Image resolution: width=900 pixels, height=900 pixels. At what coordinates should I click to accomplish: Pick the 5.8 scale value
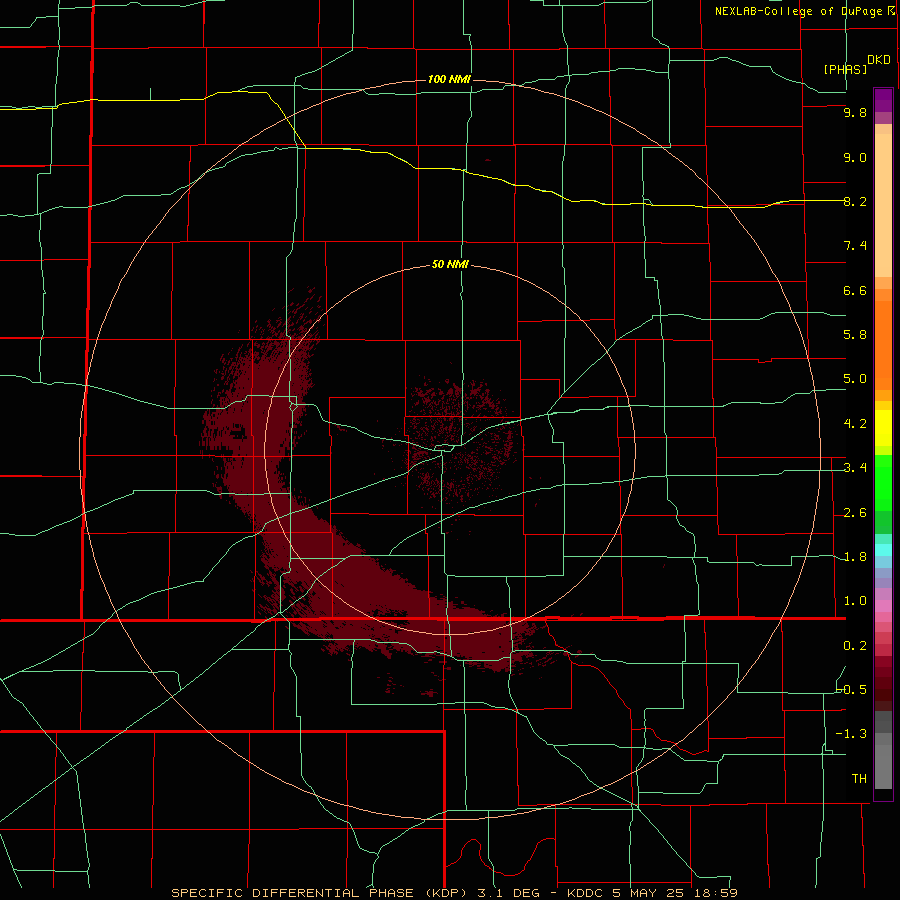pyautogui.click(x=855, y=335)
